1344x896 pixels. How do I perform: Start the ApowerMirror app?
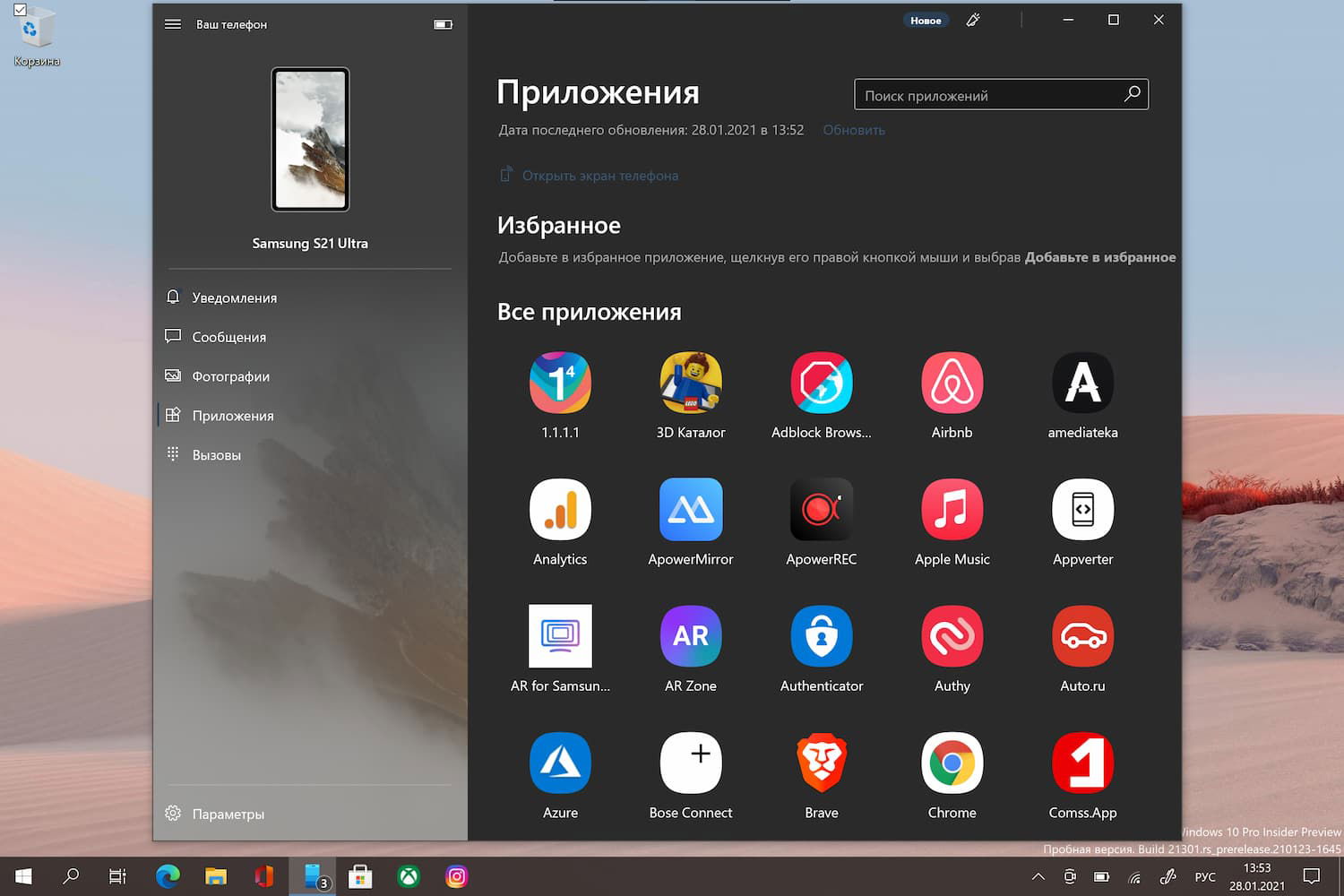(x=690, y=509)
